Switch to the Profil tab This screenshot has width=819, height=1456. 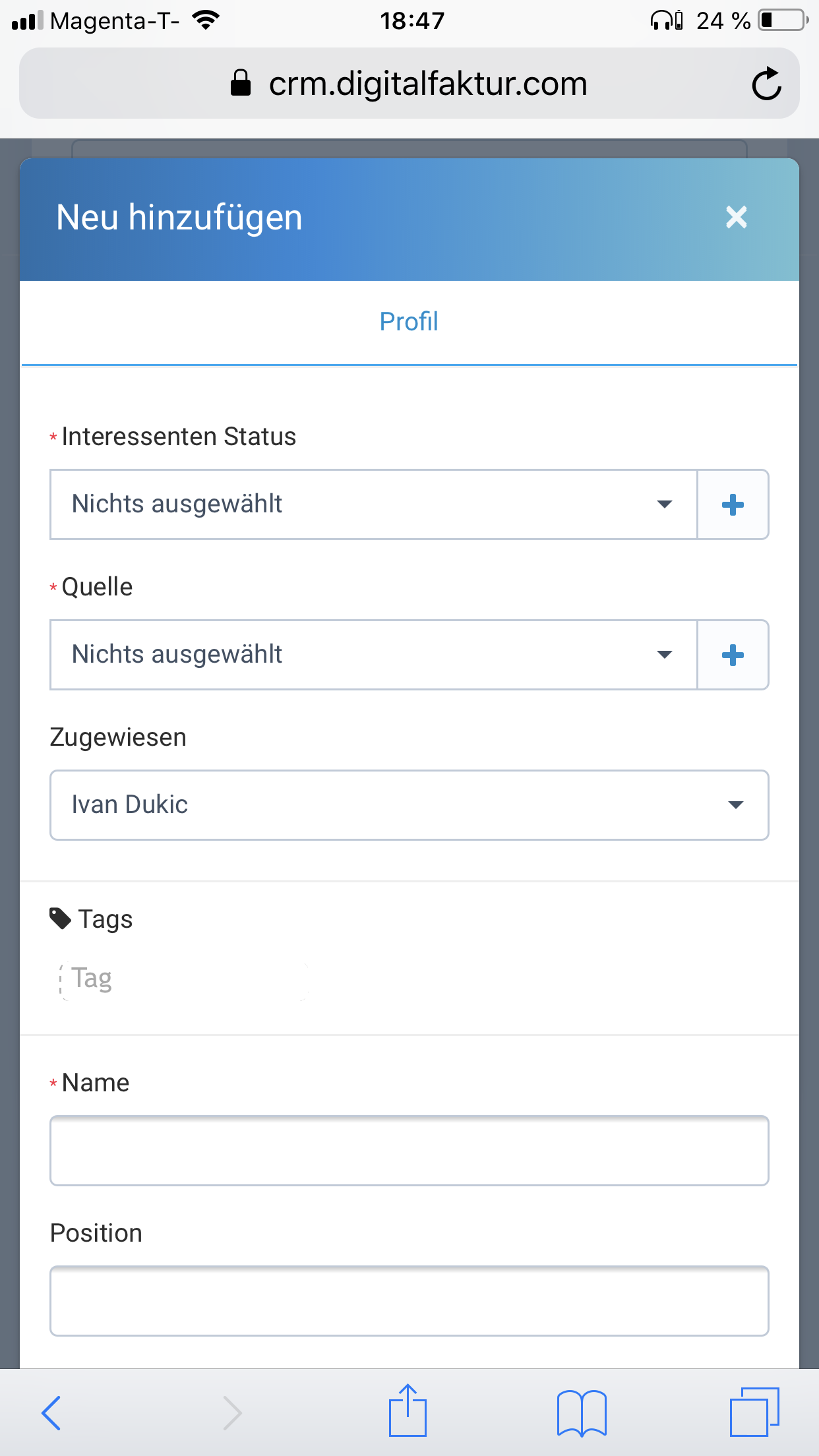409,322
